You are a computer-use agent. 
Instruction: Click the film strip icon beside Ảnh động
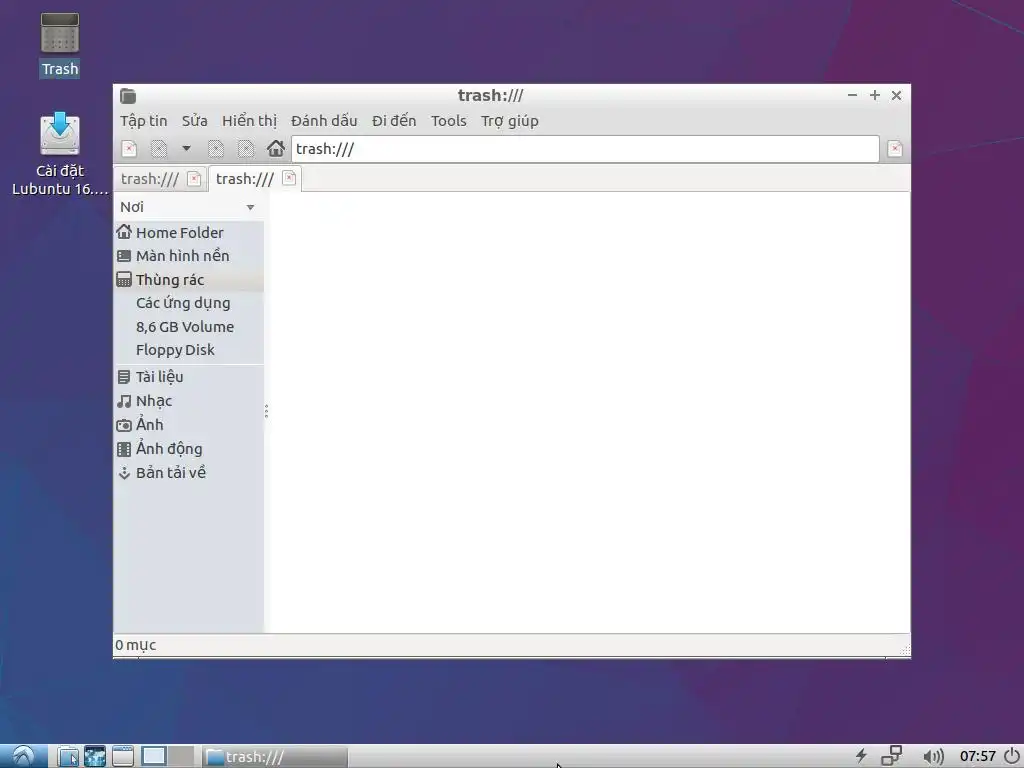coord(124,449)
